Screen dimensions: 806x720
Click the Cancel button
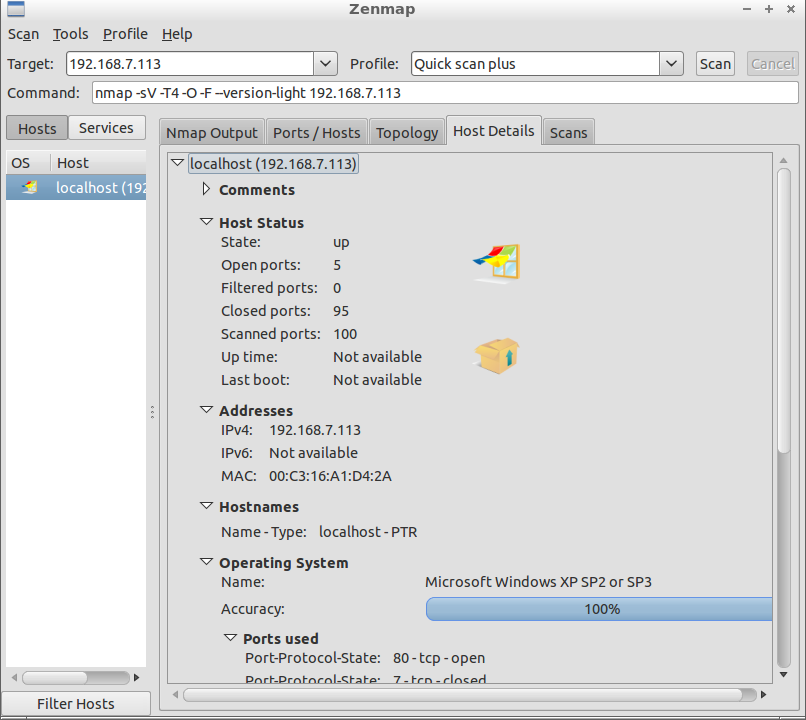click(x=773, y=64)
